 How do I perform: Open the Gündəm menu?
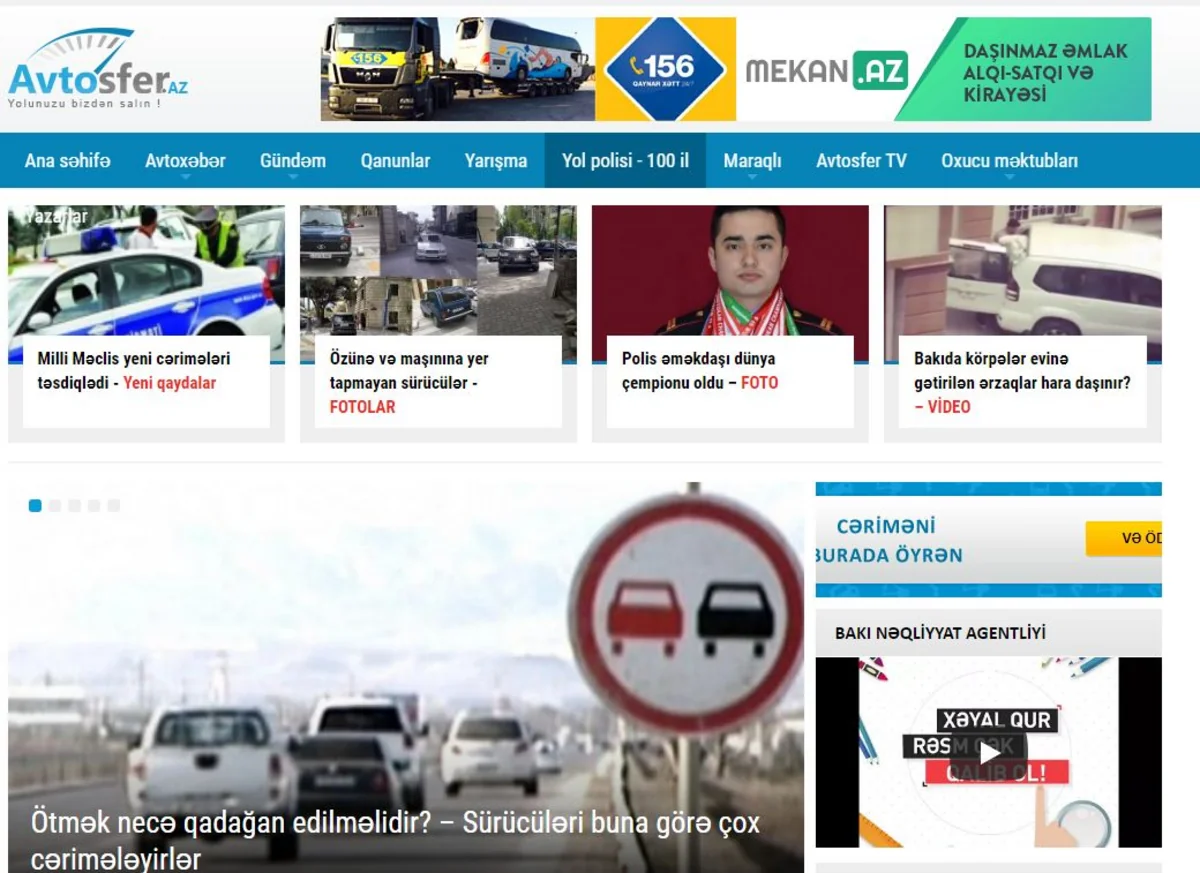click(293, 160)
